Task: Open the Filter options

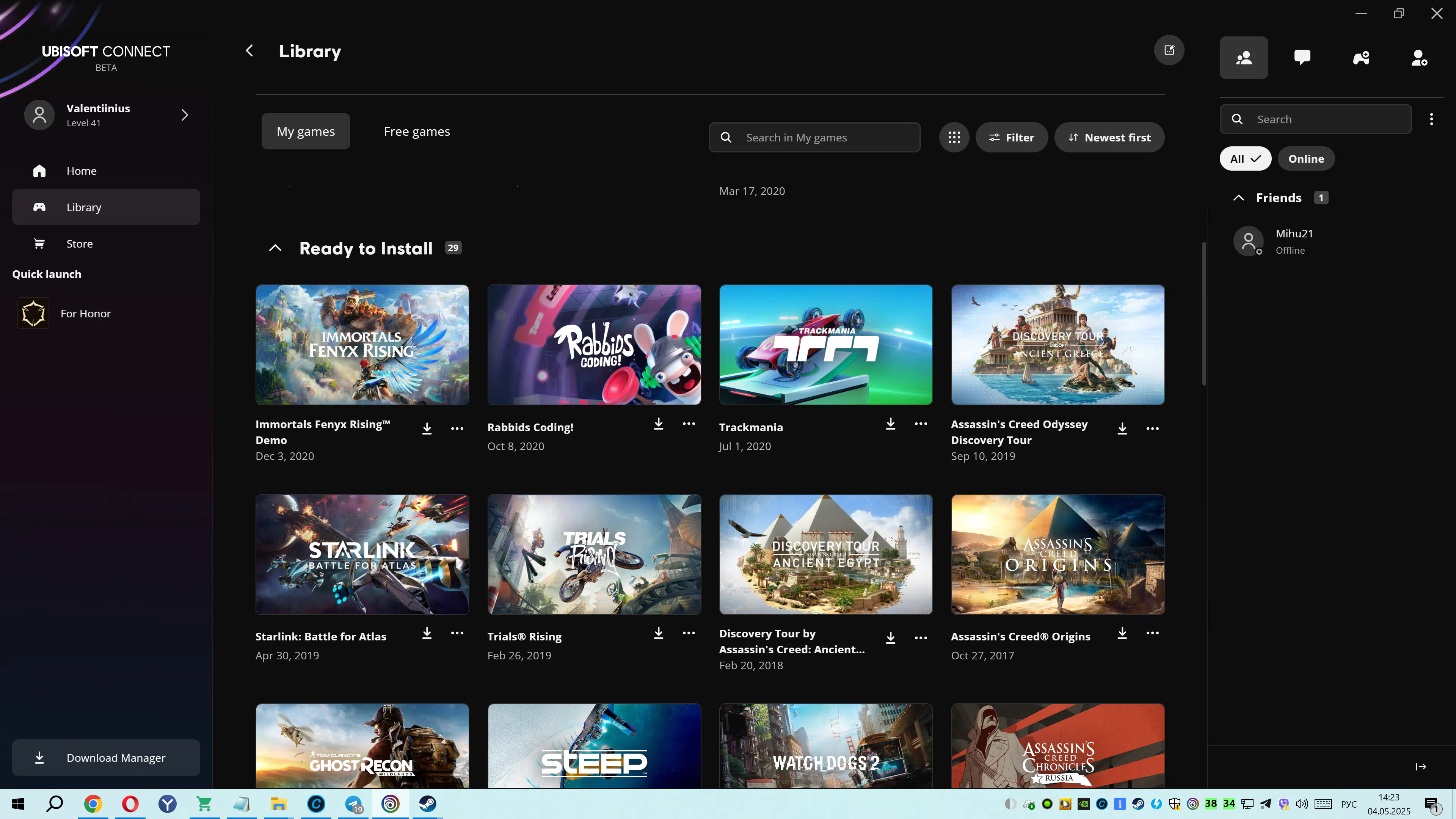Action: (x=1011, y=137)
